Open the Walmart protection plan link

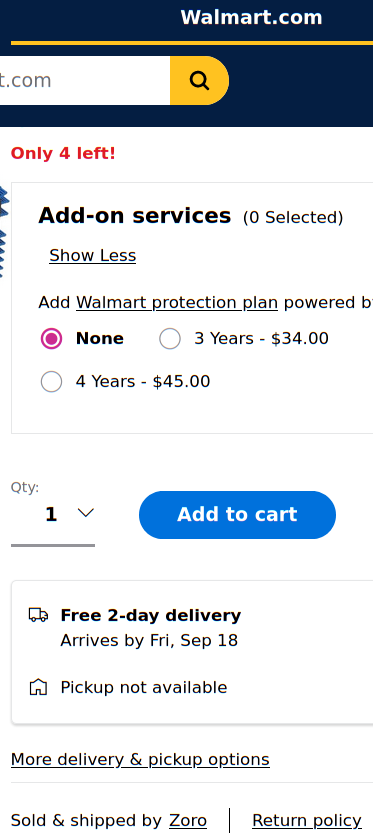[177, 303]
